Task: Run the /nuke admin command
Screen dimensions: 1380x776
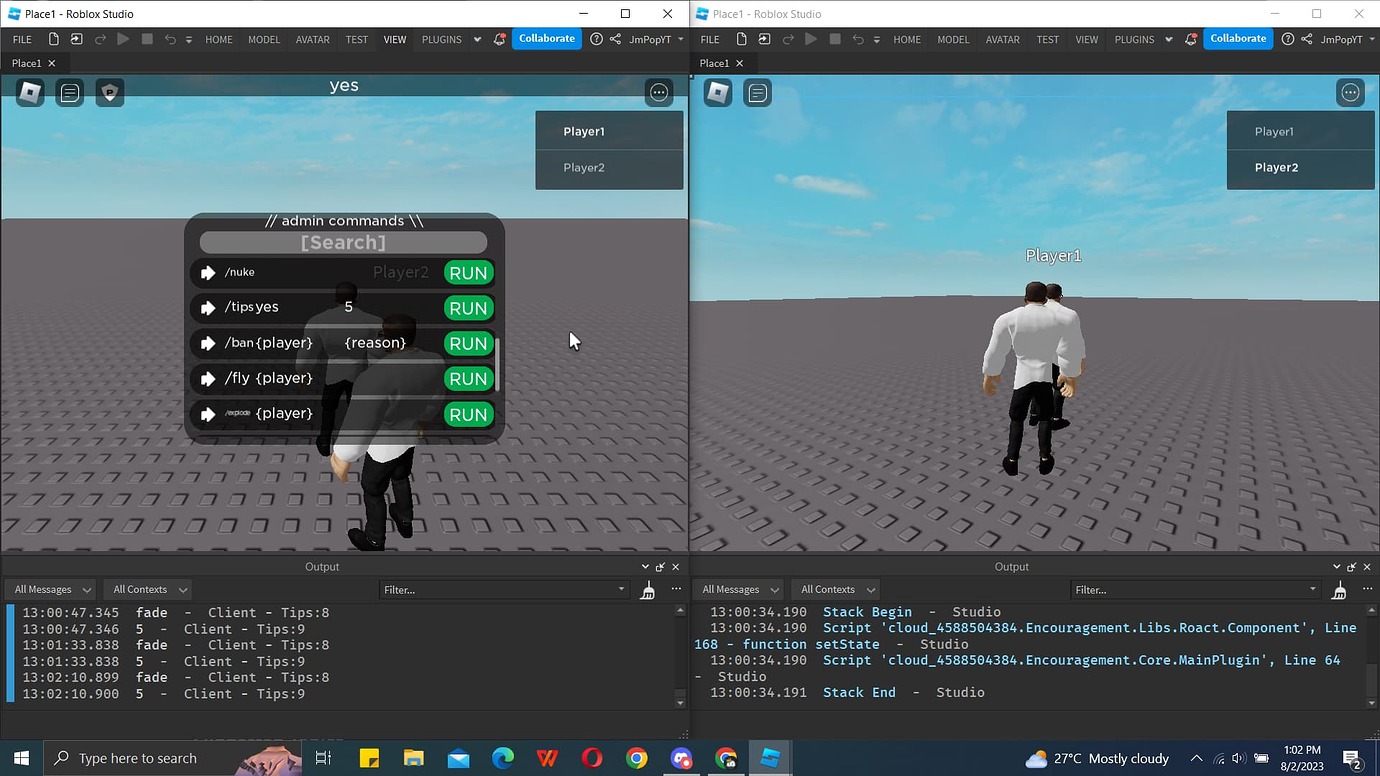Action: [x=467, y=272]
